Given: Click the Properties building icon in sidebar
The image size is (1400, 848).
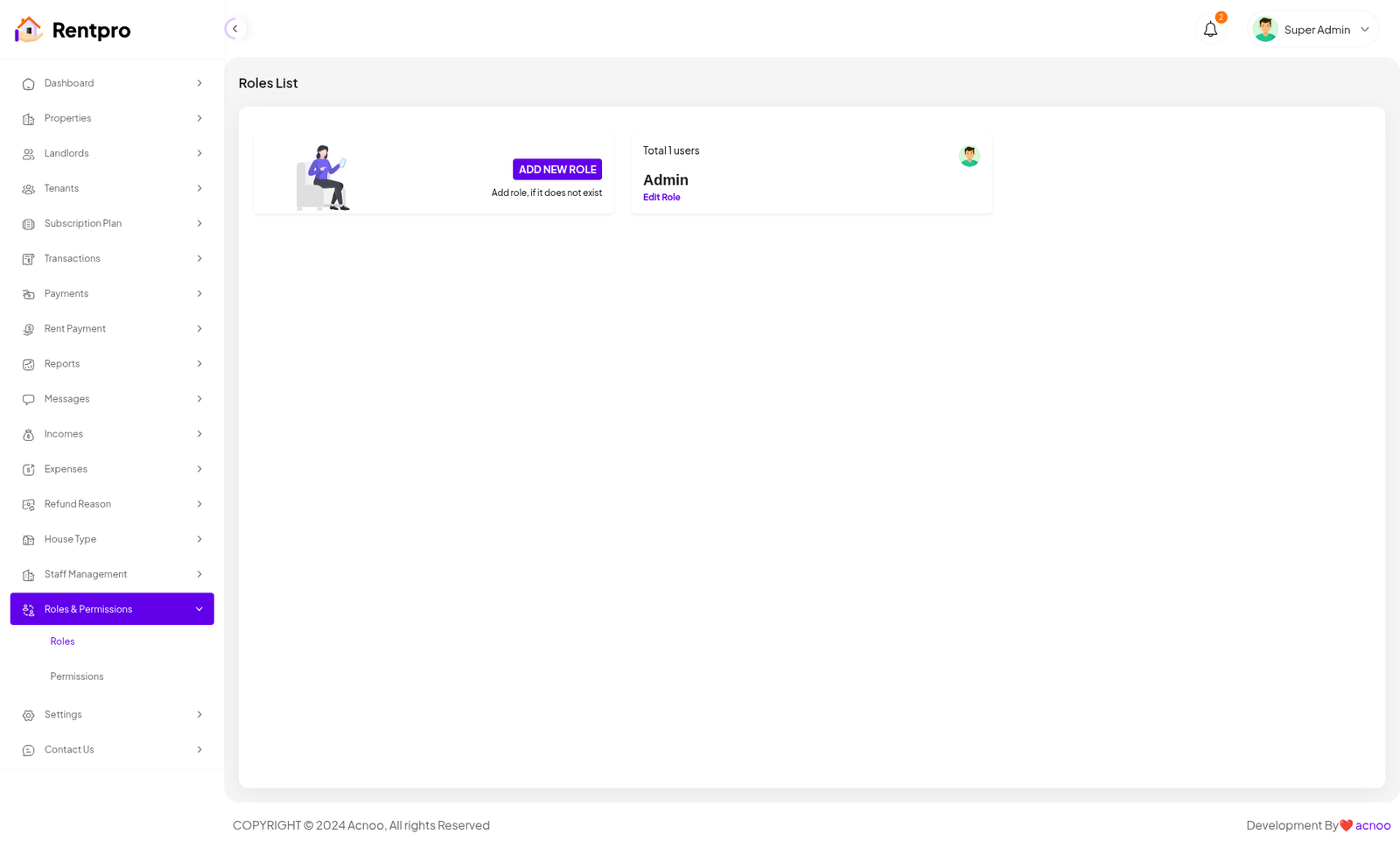Looking at the screenshot, I should click(28, 119).
